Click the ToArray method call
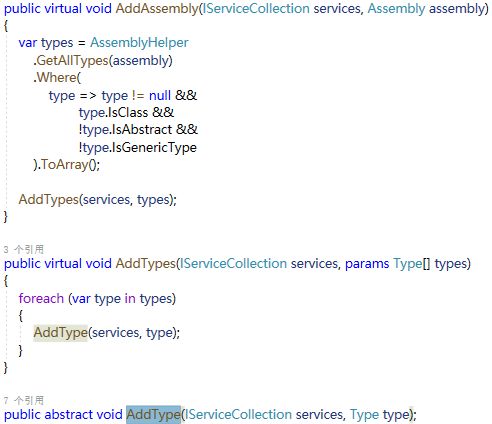 point(64,164)
